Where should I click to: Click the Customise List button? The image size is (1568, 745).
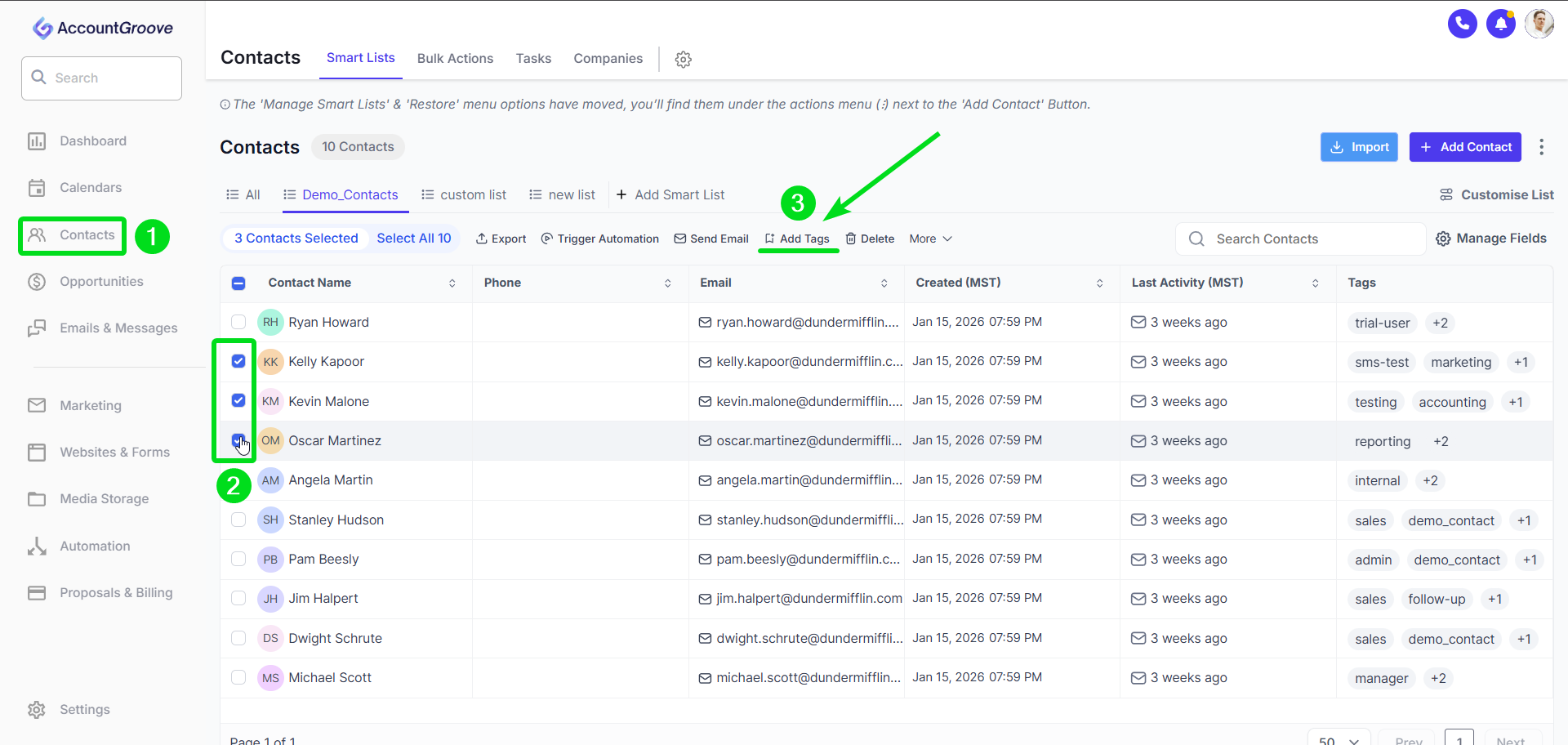[1496, 195]
